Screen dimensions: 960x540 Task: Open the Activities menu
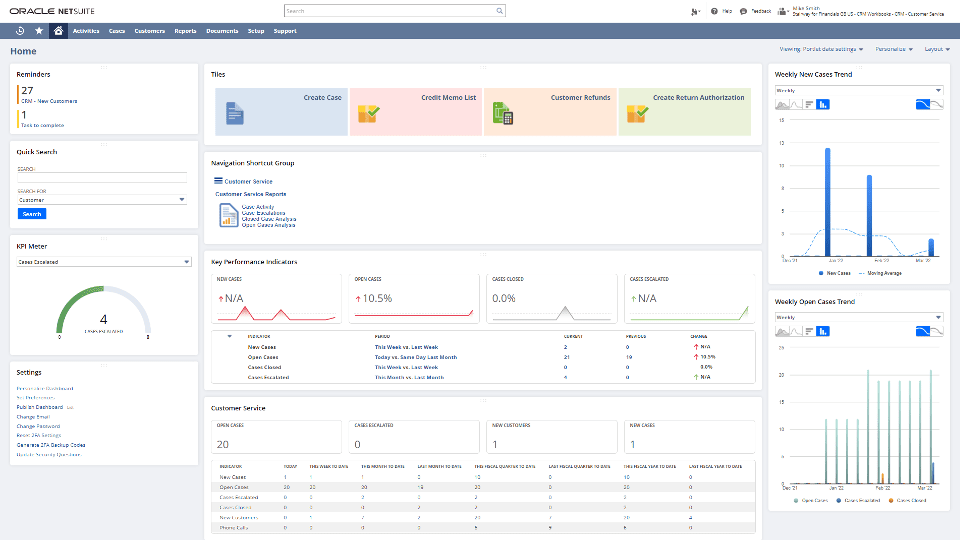pyautogui.click(x=86, y=31)
